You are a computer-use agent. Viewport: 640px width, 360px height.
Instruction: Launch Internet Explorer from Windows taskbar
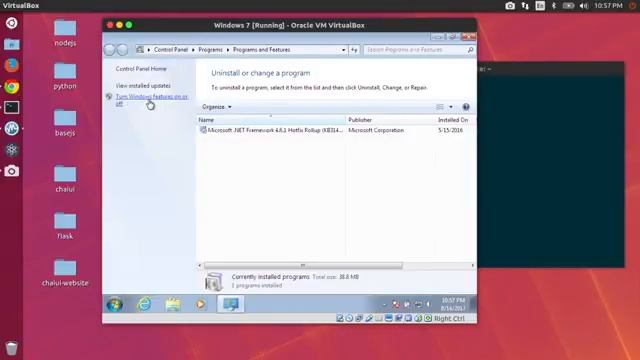point(144,304)
